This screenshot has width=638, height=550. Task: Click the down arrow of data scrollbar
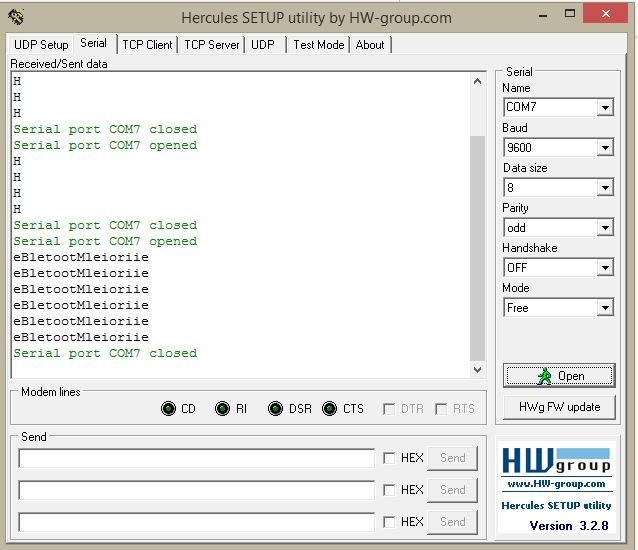point(477,370)
